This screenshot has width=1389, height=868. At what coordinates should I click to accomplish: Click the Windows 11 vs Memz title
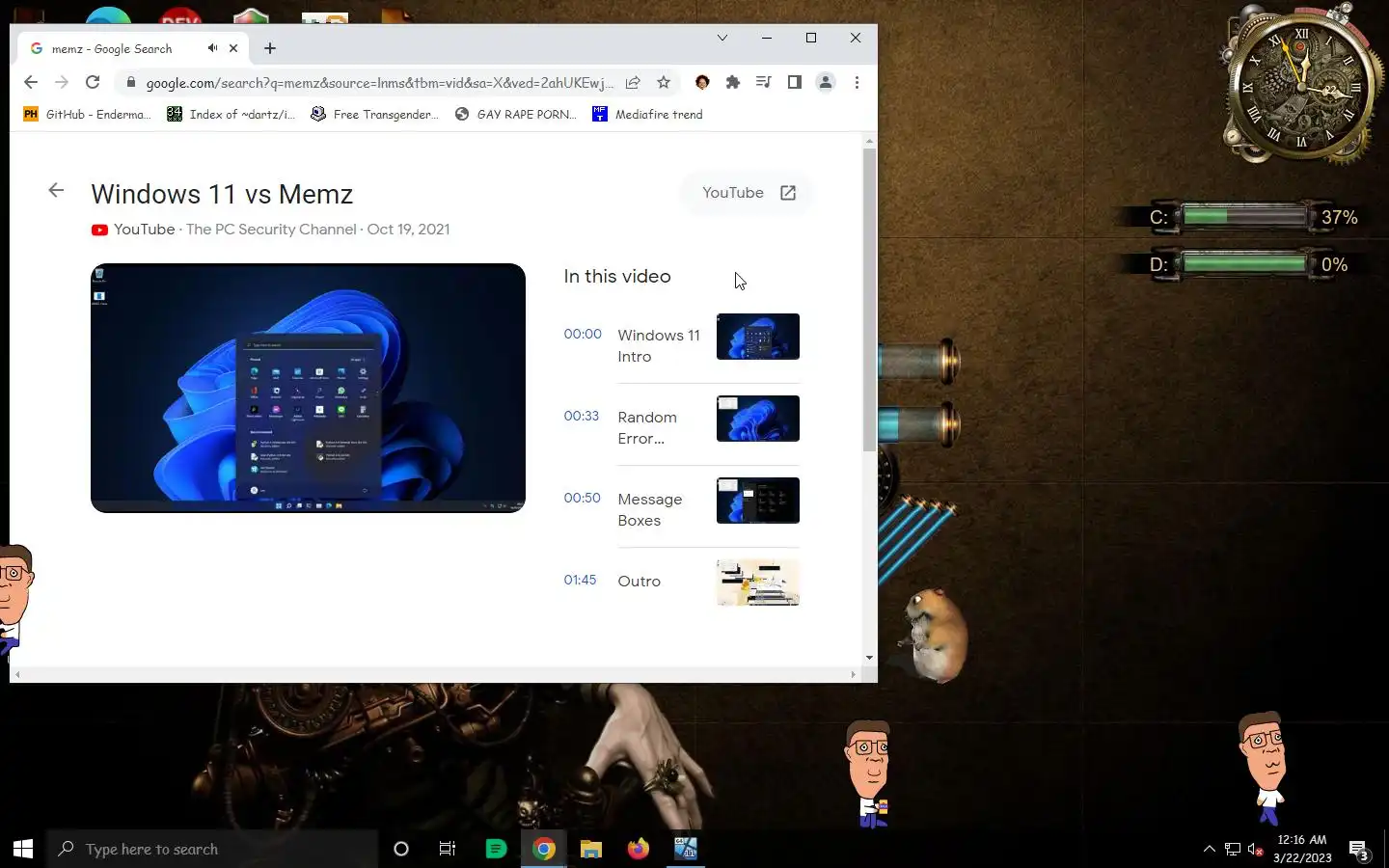coord(222,194)
